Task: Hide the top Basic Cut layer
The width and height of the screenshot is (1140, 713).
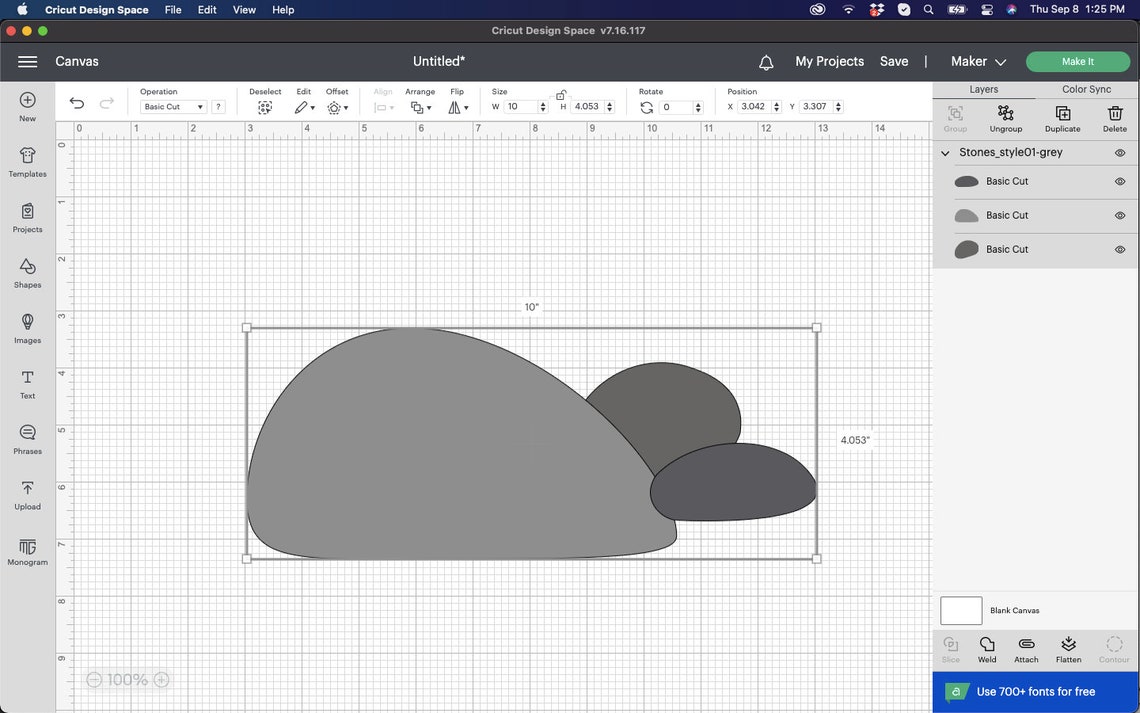Action: 1119,181
